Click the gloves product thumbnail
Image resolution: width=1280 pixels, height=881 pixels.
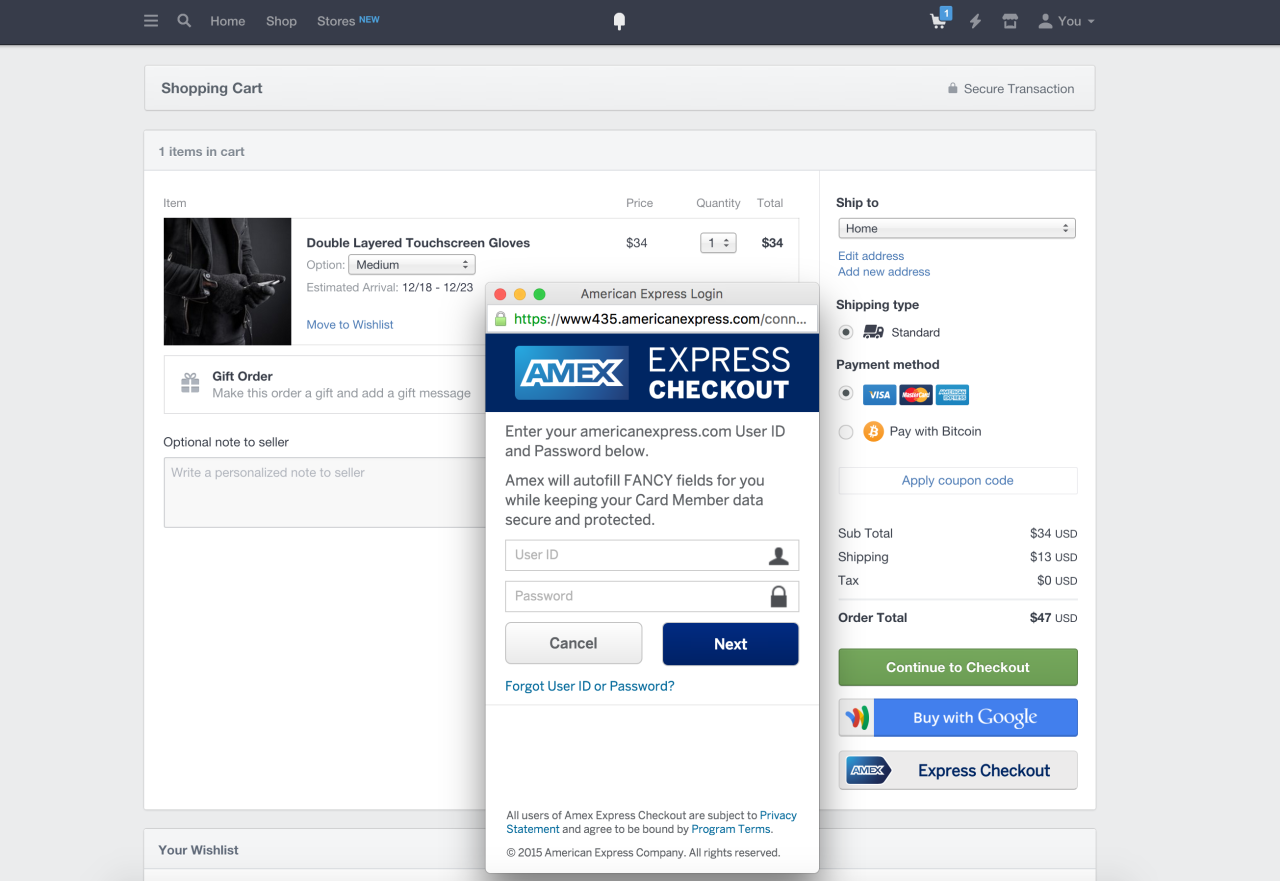(x=228, y=282)
